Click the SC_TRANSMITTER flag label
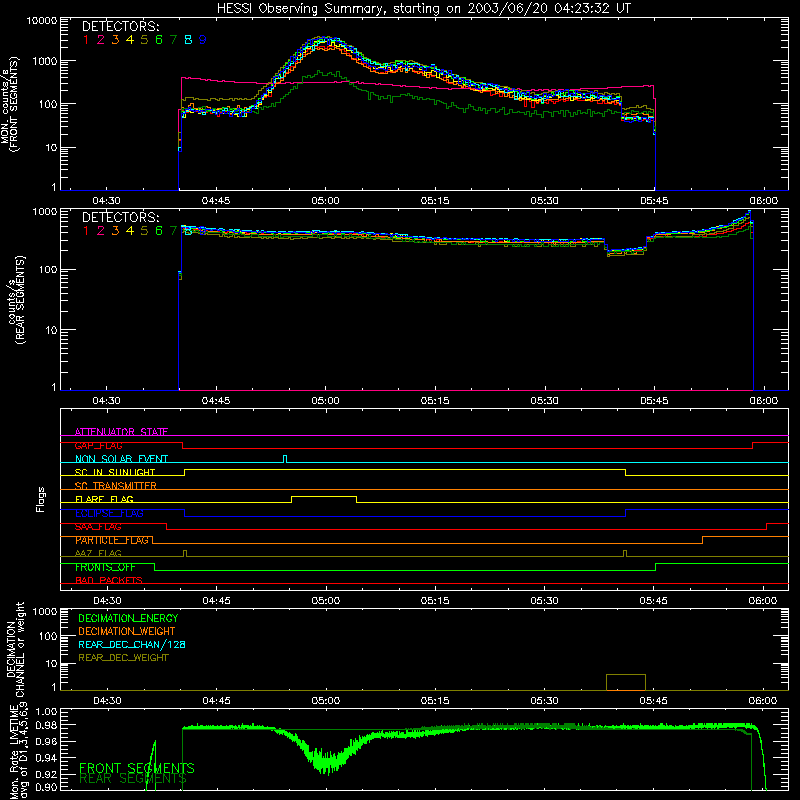Screen dimensions: 800x800 point(116,486)
